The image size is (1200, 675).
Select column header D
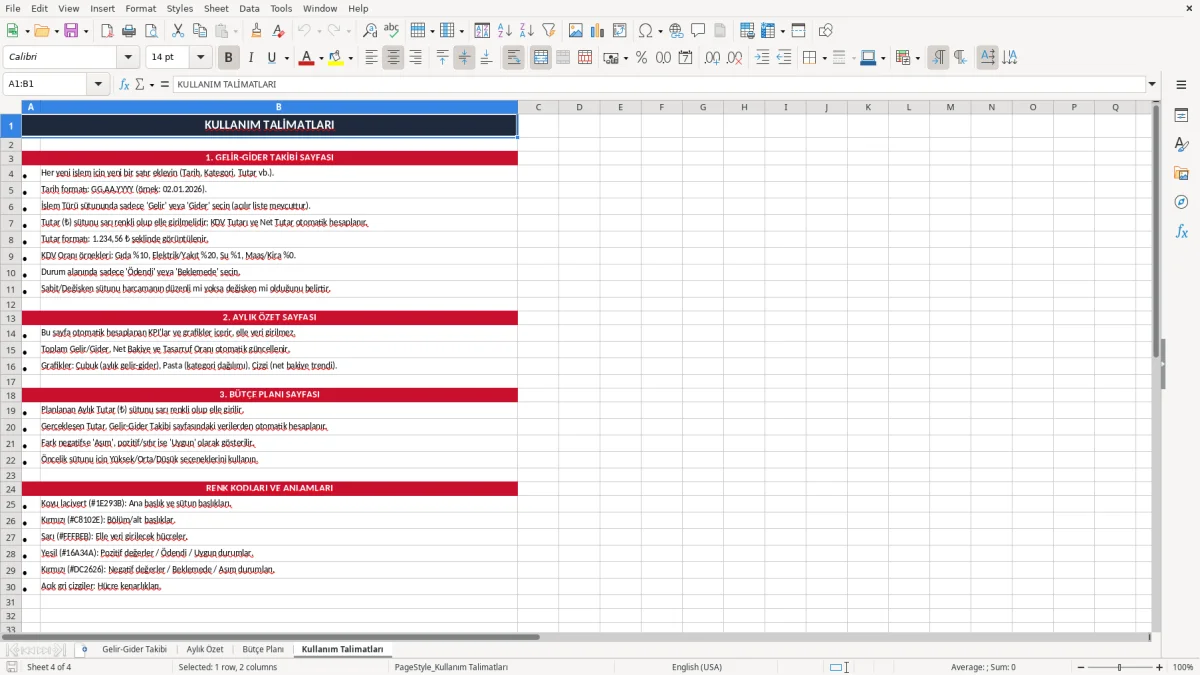[579, 107]
